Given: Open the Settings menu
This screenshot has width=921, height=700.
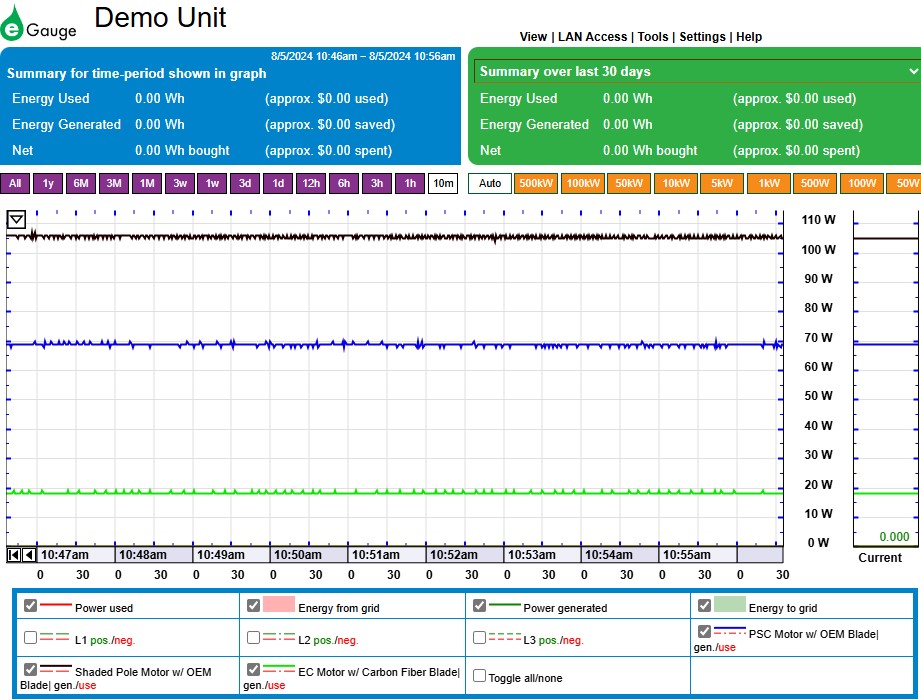Looking at the screenshot, I should click(x=702, y=37).
